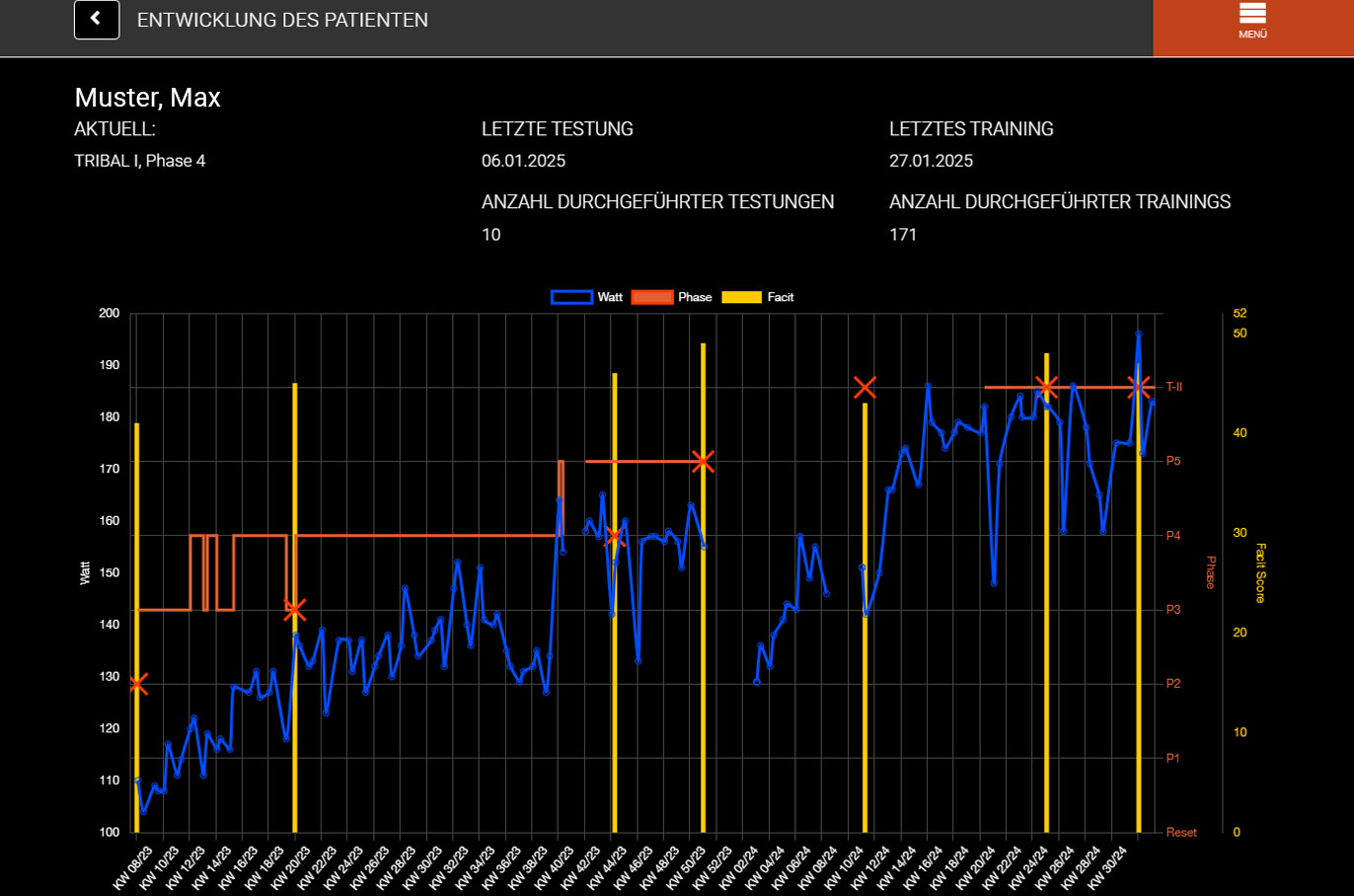
Task: Select the red X marker at P3 level
Action: point(294,610)
